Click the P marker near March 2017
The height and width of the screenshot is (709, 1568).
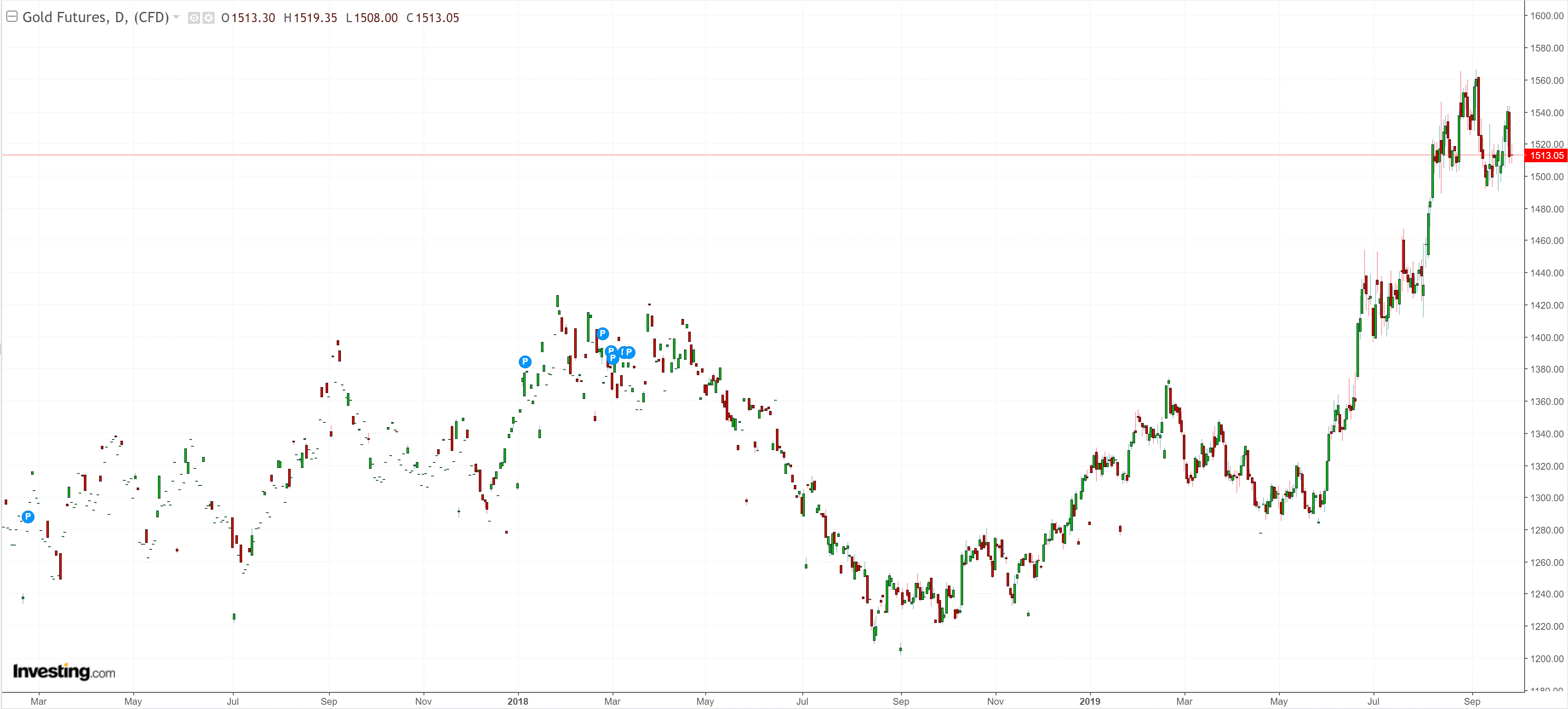[28, 517]
